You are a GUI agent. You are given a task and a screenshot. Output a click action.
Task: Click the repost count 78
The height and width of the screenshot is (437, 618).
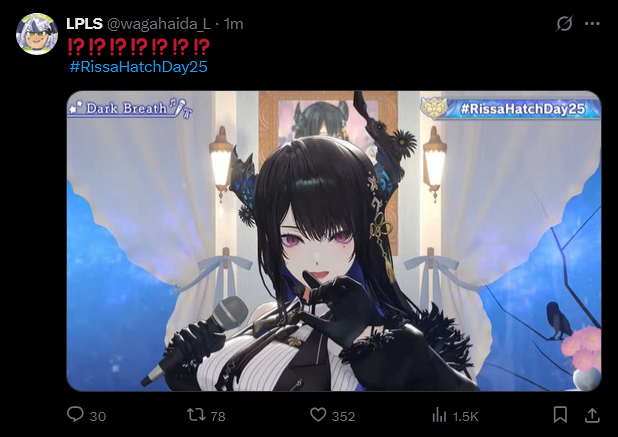coord(218,417)
